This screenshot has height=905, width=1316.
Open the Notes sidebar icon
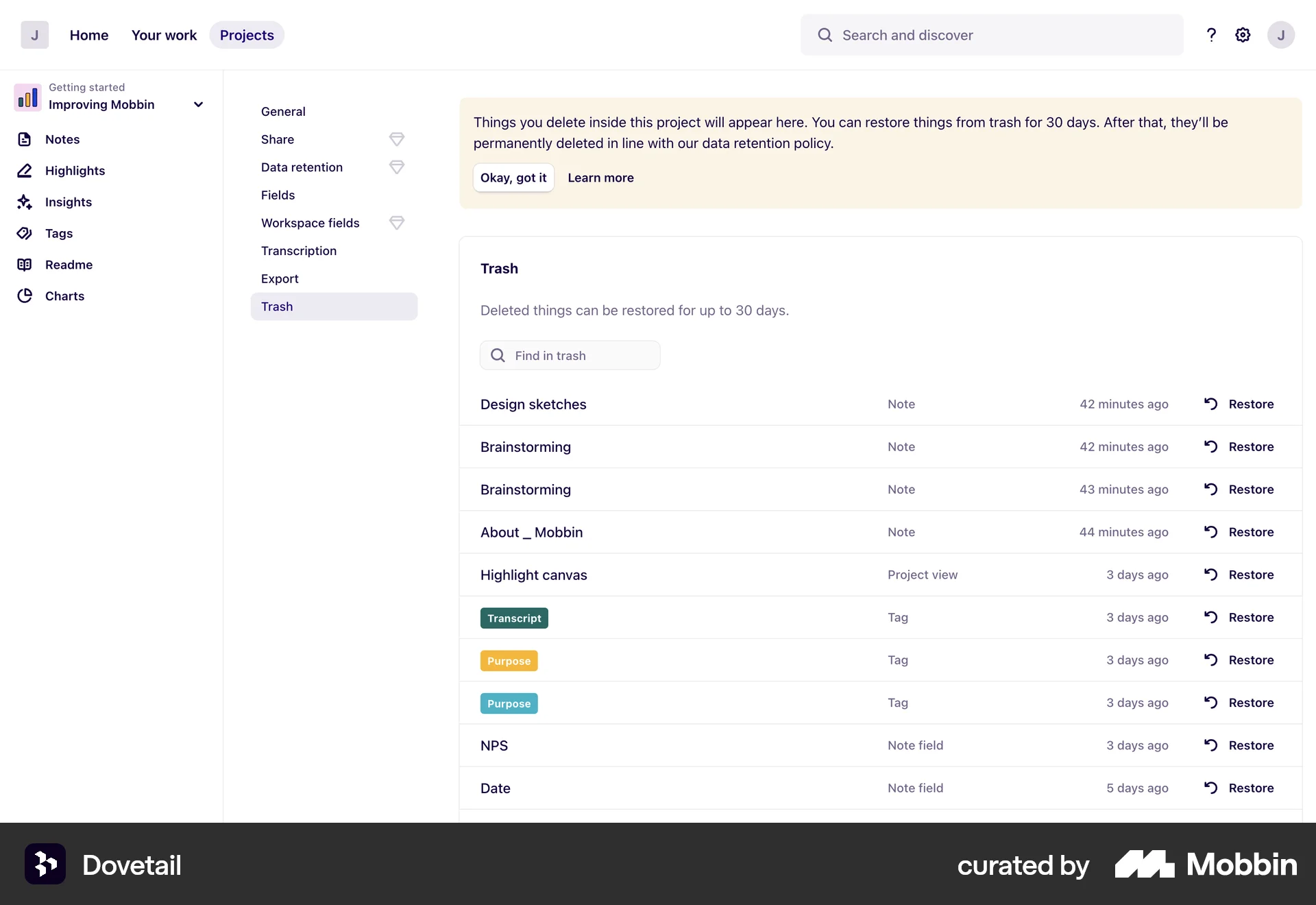25,139
